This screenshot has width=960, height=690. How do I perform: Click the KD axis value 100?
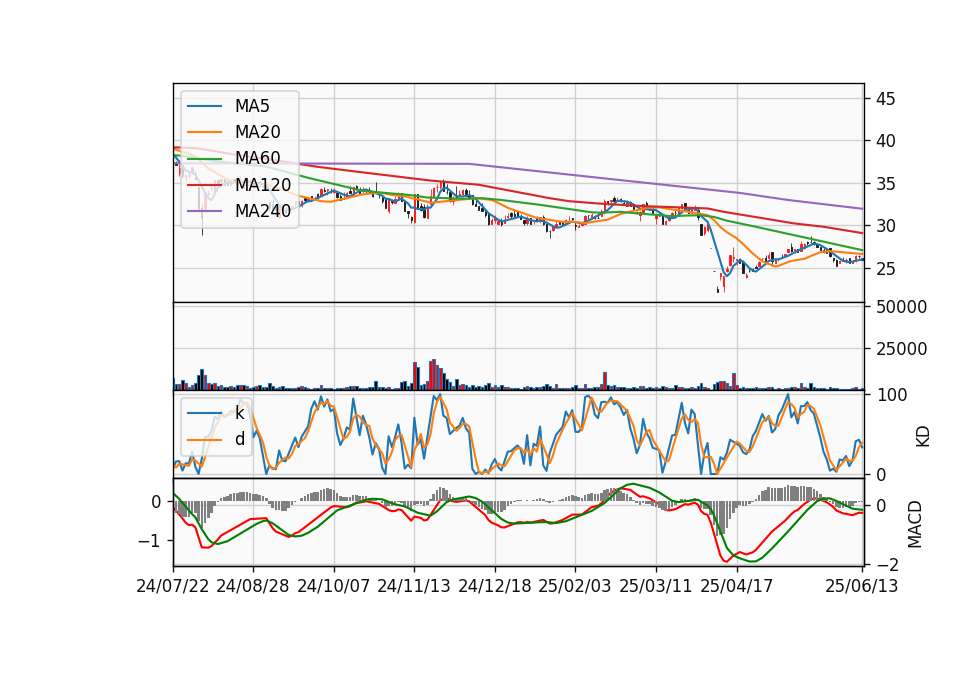[891, 396]
